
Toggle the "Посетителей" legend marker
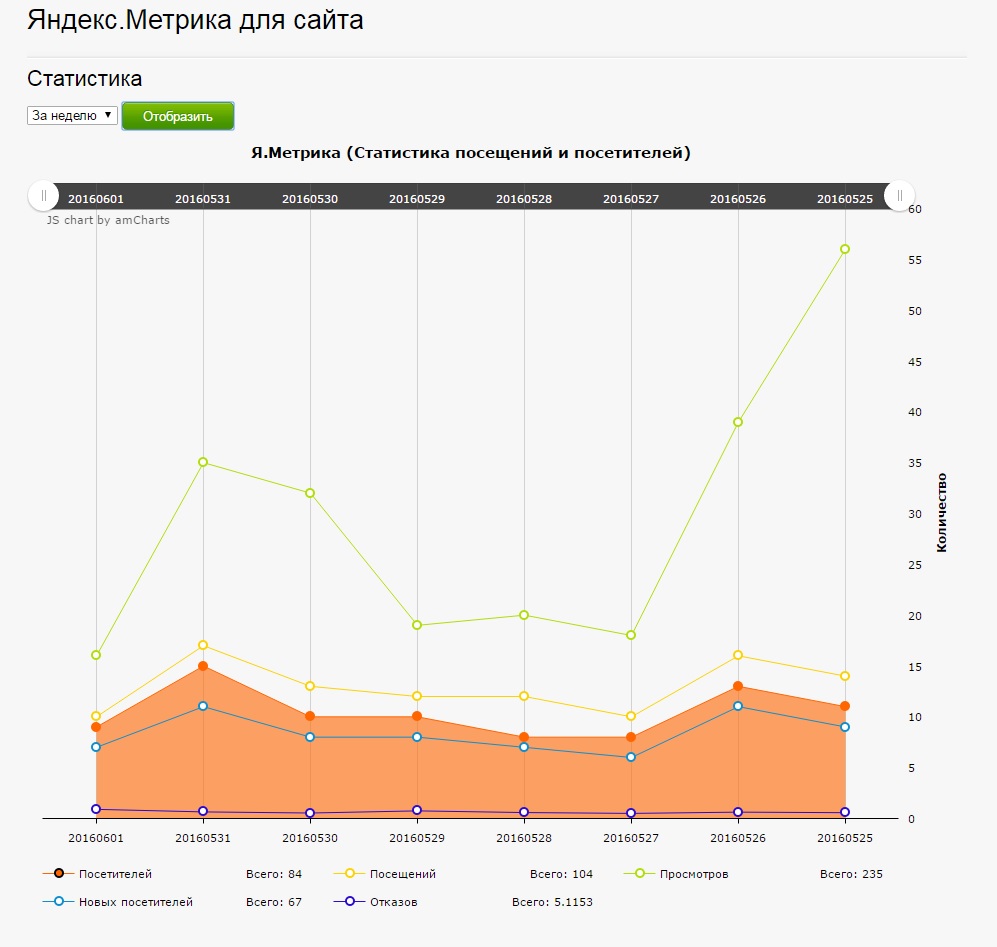click(x=58, y=874)
